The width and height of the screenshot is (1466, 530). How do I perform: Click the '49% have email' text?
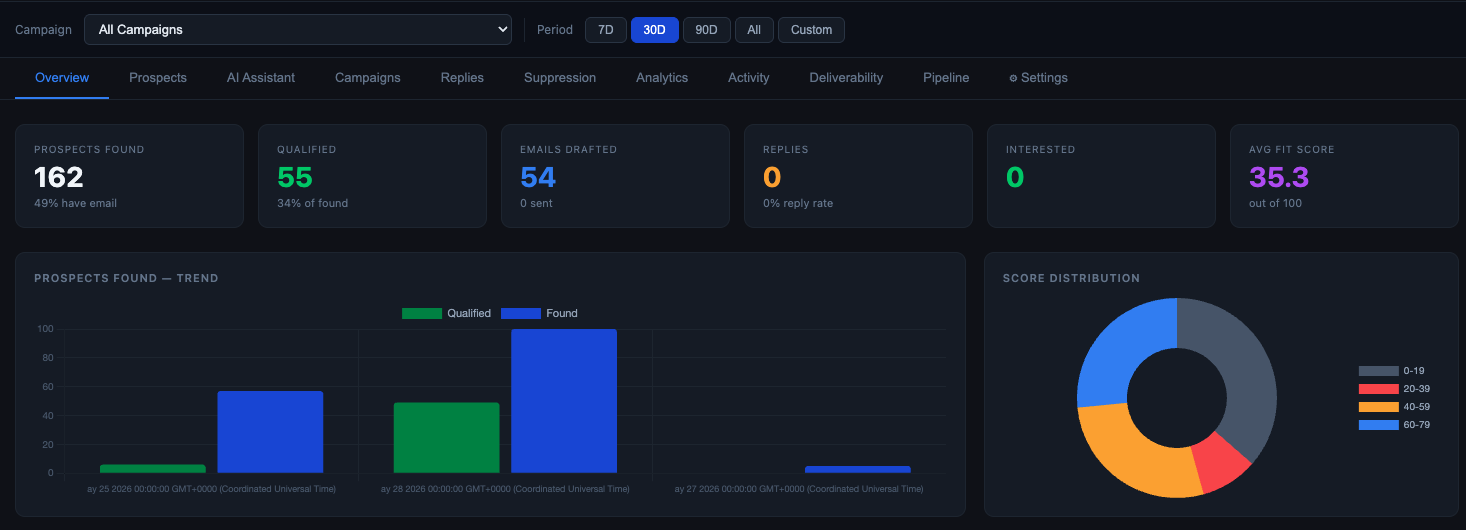click(76, 203)
